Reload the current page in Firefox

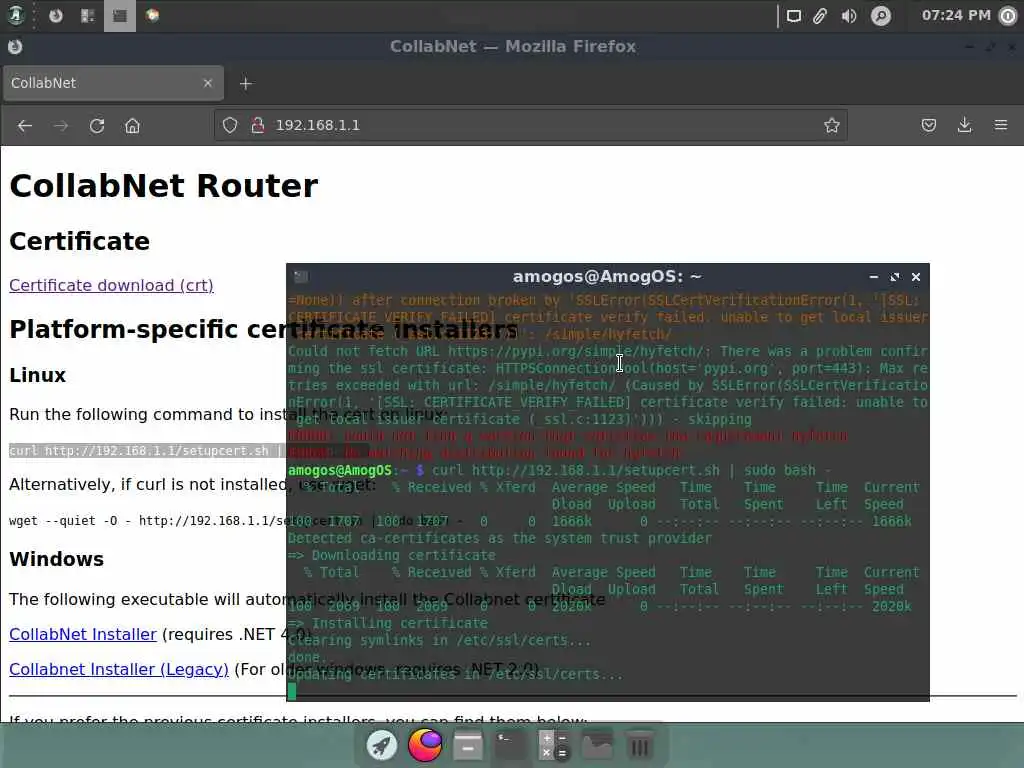[x=97, y=125]
